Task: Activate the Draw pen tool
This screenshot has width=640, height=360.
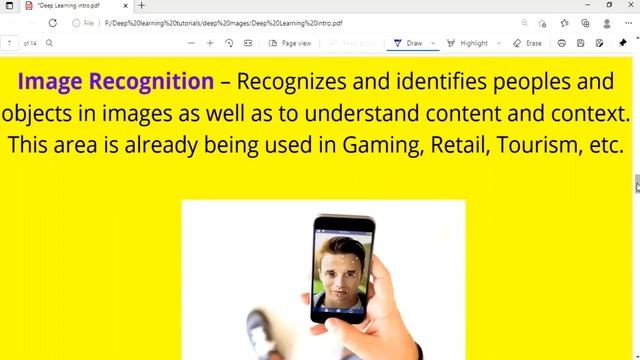Action: (x=407, y=43)
